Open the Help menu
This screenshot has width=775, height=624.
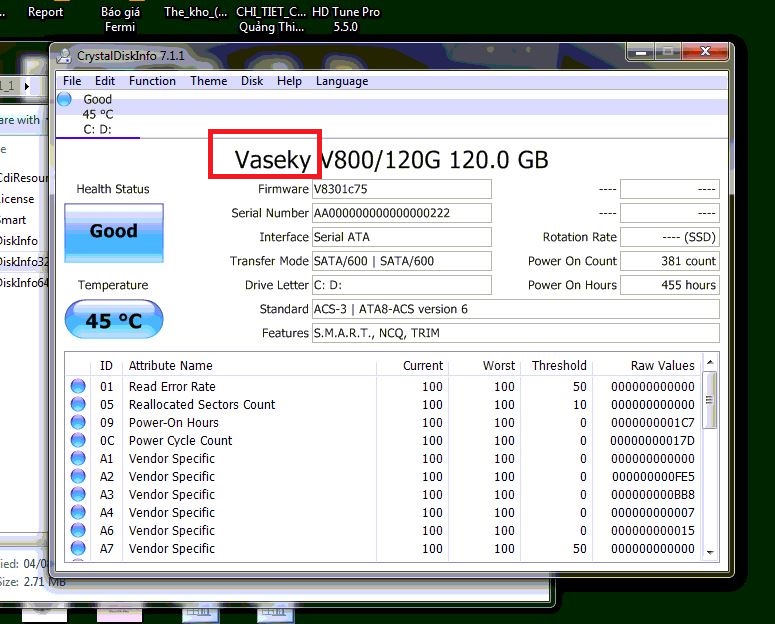click(289, 81)
